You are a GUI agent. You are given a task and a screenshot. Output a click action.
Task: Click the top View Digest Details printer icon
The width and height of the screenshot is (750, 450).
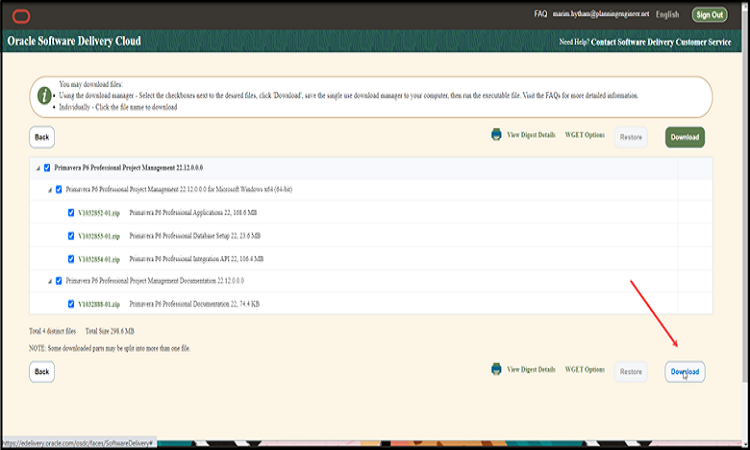pos(496,134)
